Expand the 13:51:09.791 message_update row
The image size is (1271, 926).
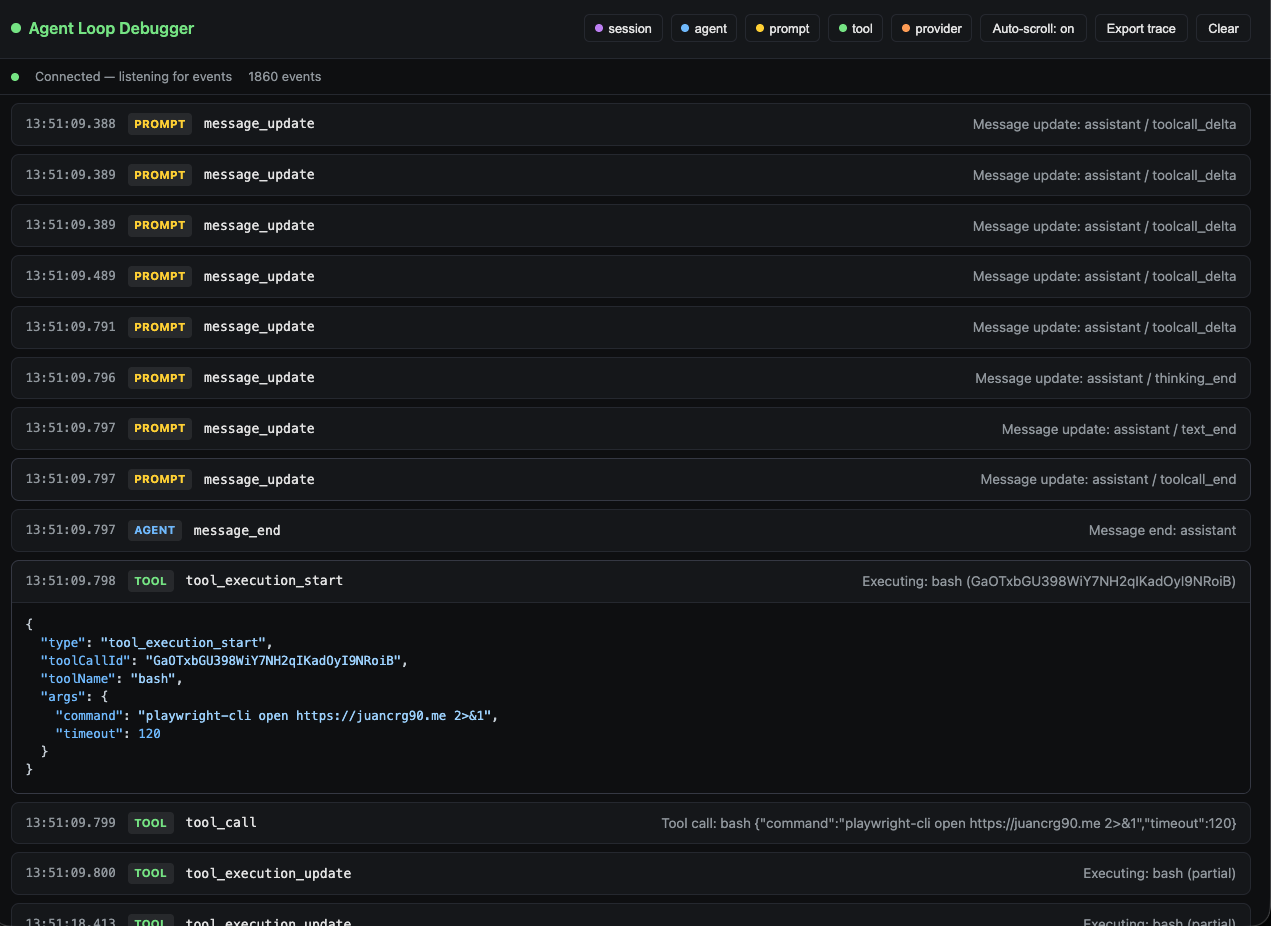631,327
